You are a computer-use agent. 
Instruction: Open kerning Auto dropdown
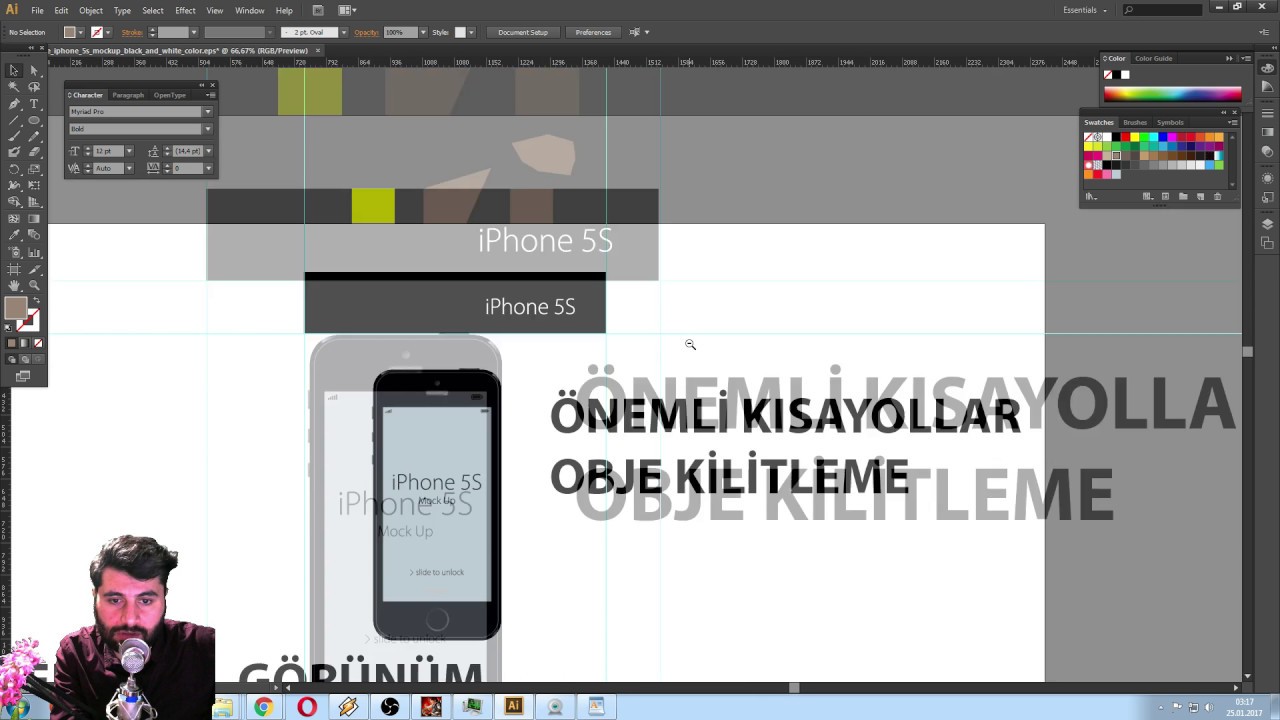(129, 168)
